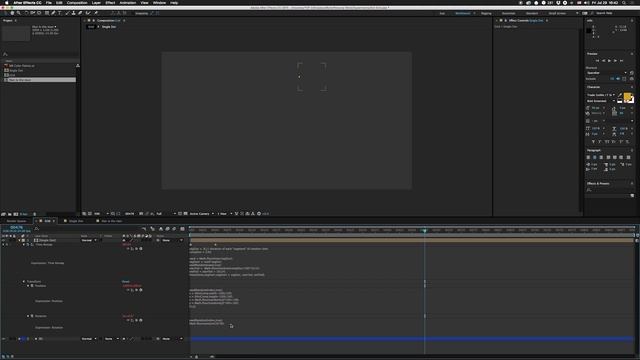This screenshot has width=640, height=360.
Task: Select the Zoom magnifier tool
Action: [18, 13]
